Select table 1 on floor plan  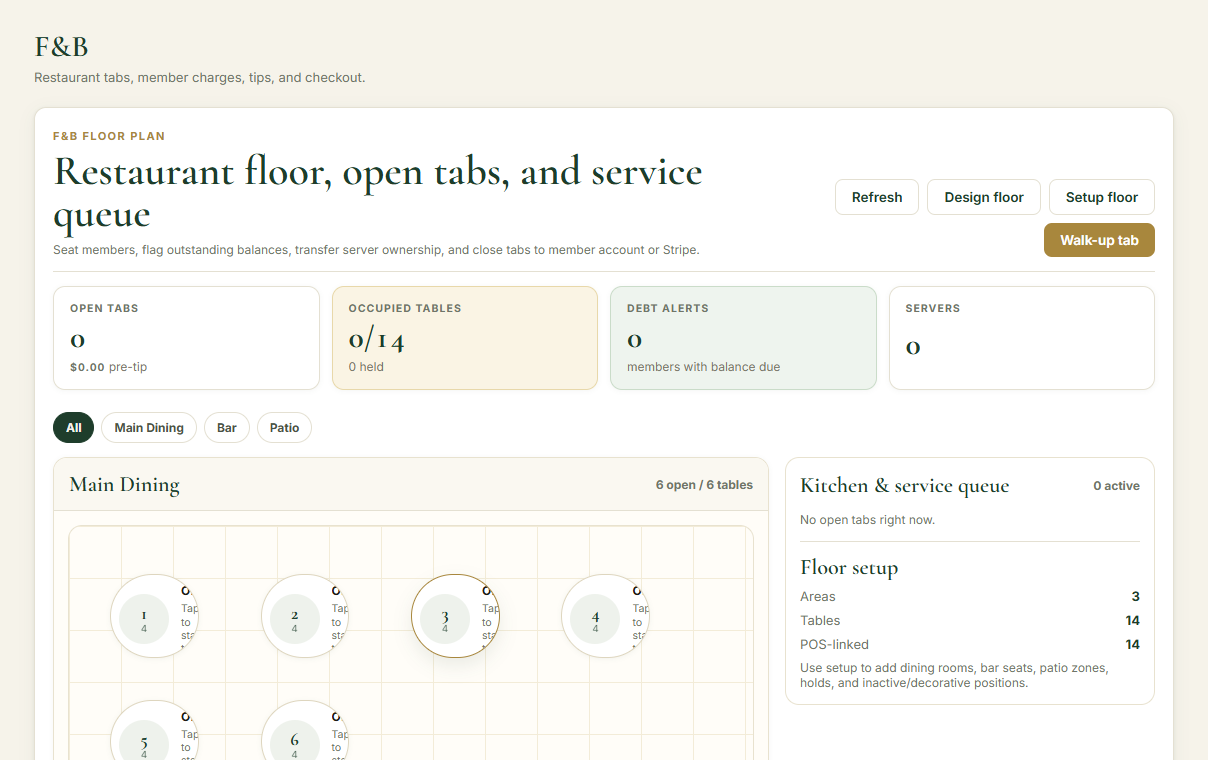pos(153,617)
